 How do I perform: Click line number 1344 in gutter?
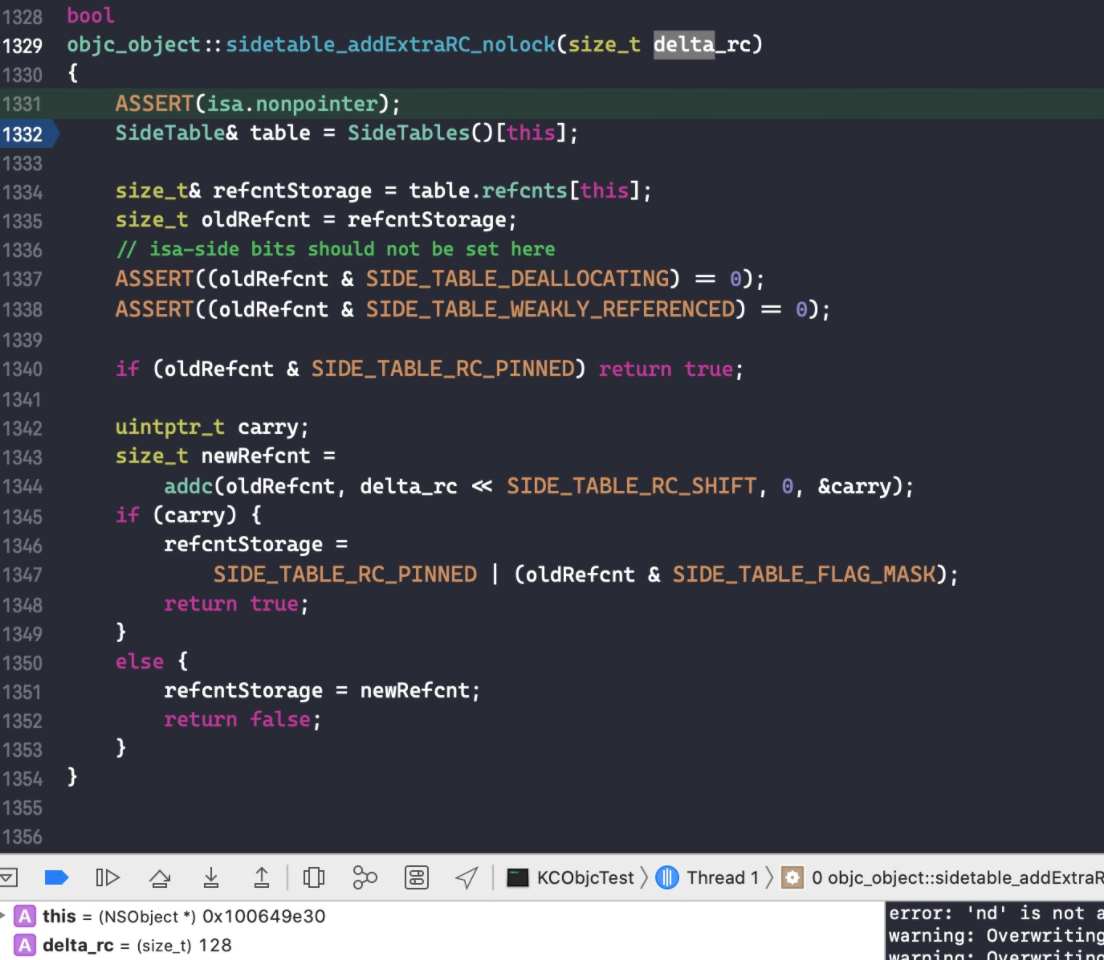[x=23, y=487]
